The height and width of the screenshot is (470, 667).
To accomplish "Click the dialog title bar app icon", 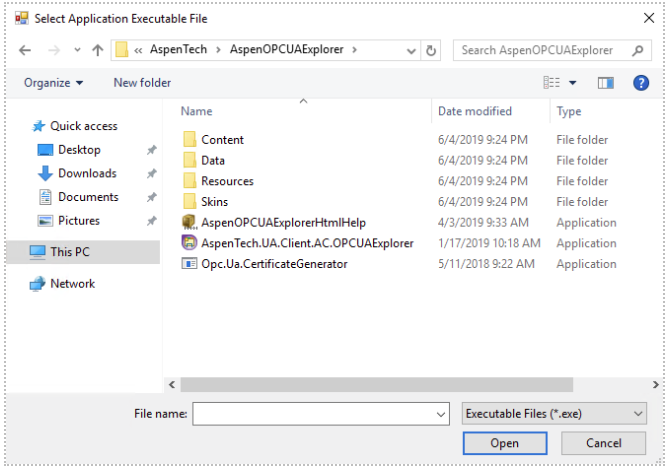I will (x=22, y=18).
